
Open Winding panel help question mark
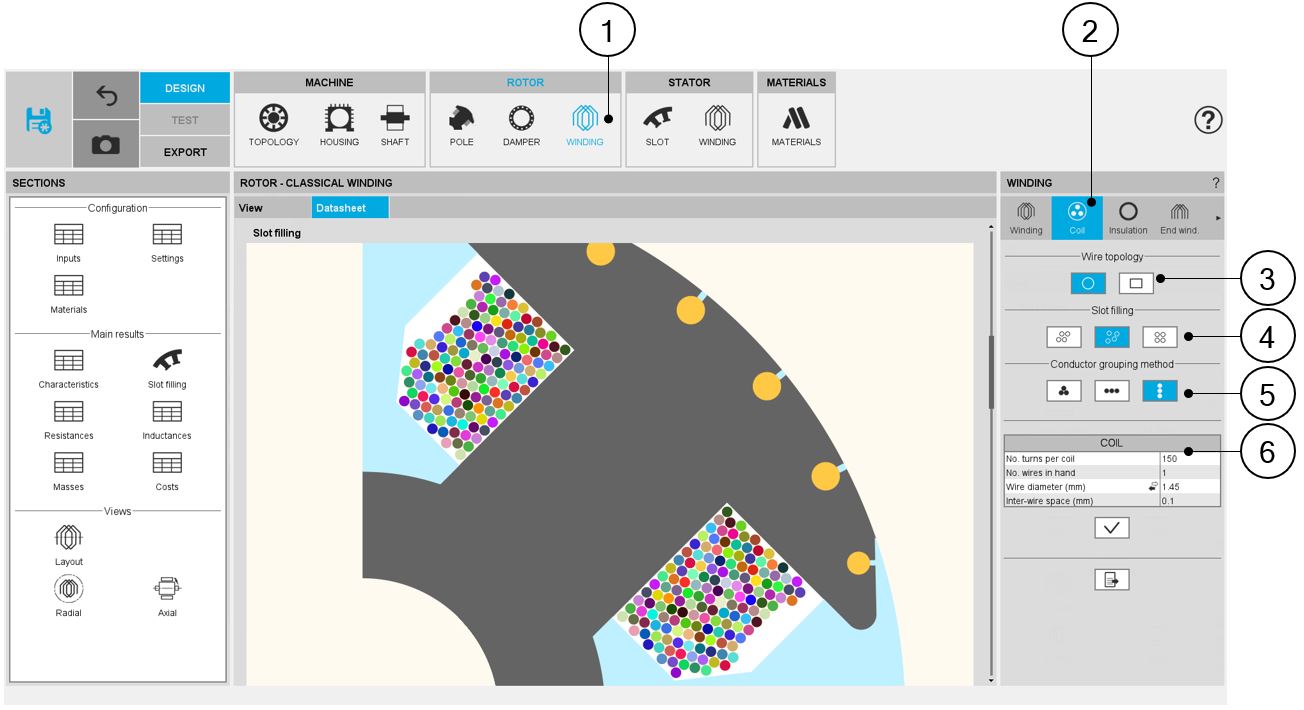pyautogui.click(x=1216, y=183)
